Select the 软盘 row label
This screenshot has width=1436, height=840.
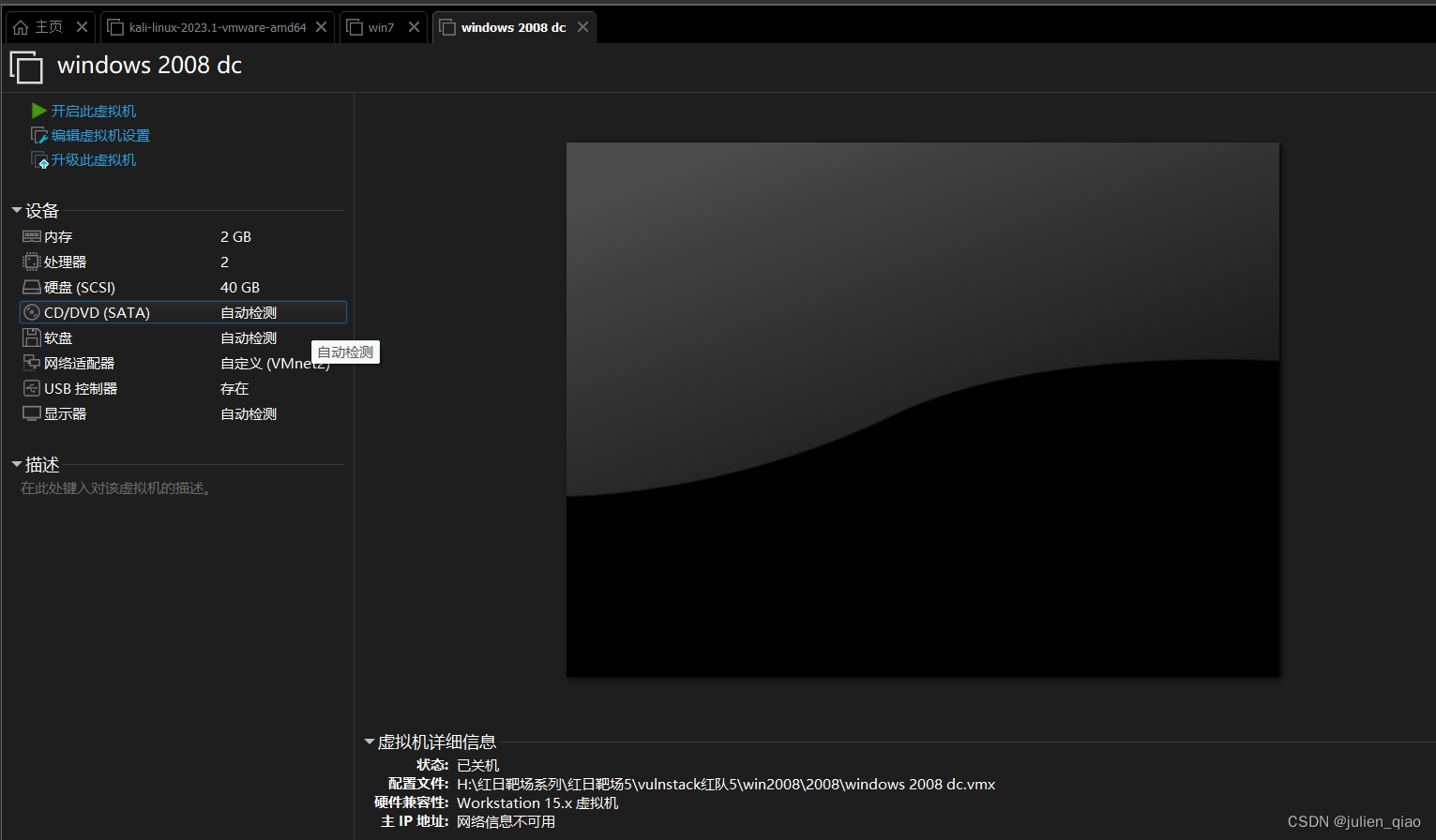click(x=58, y=338)
